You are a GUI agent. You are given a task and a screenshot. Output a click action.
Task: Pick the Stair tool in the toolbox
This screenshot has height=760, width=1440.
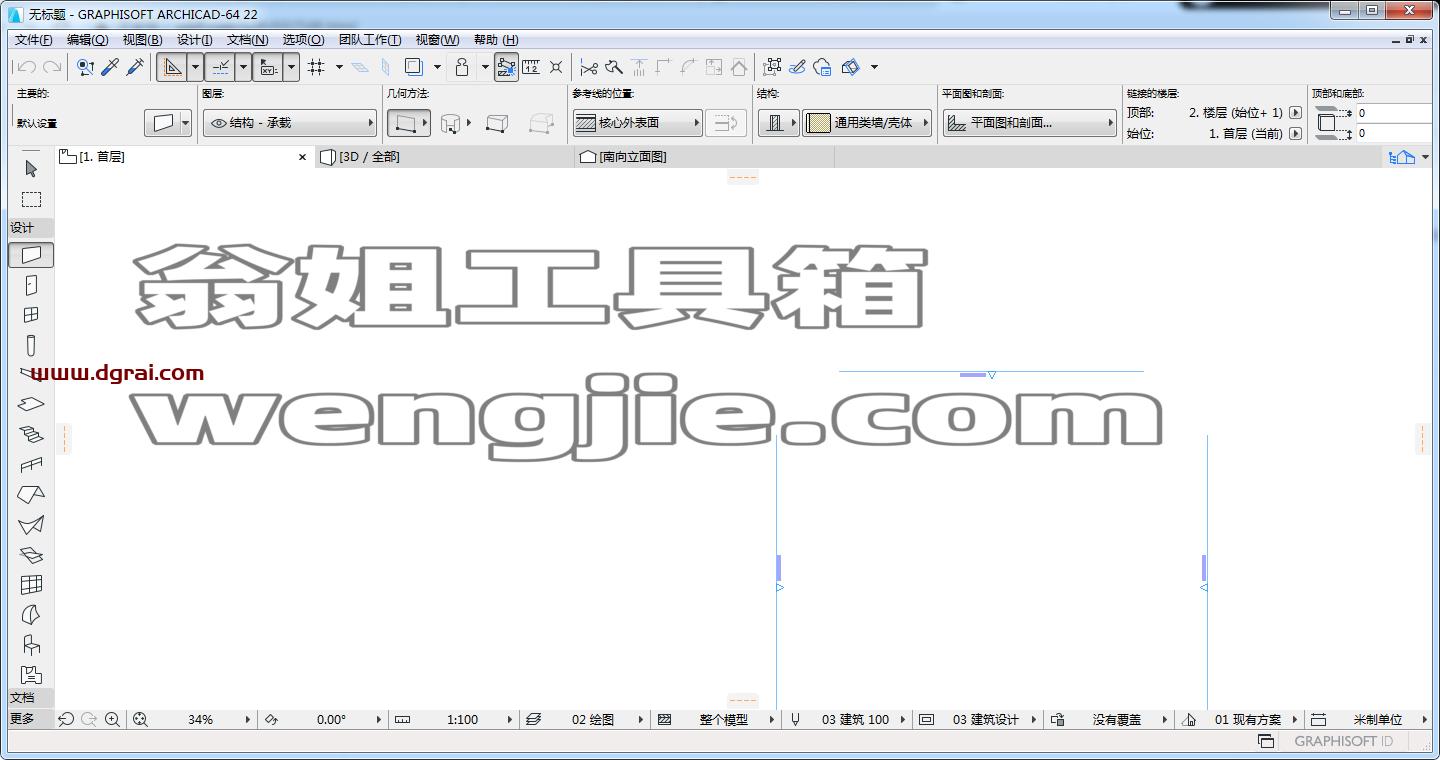click(x=31, y=435)
